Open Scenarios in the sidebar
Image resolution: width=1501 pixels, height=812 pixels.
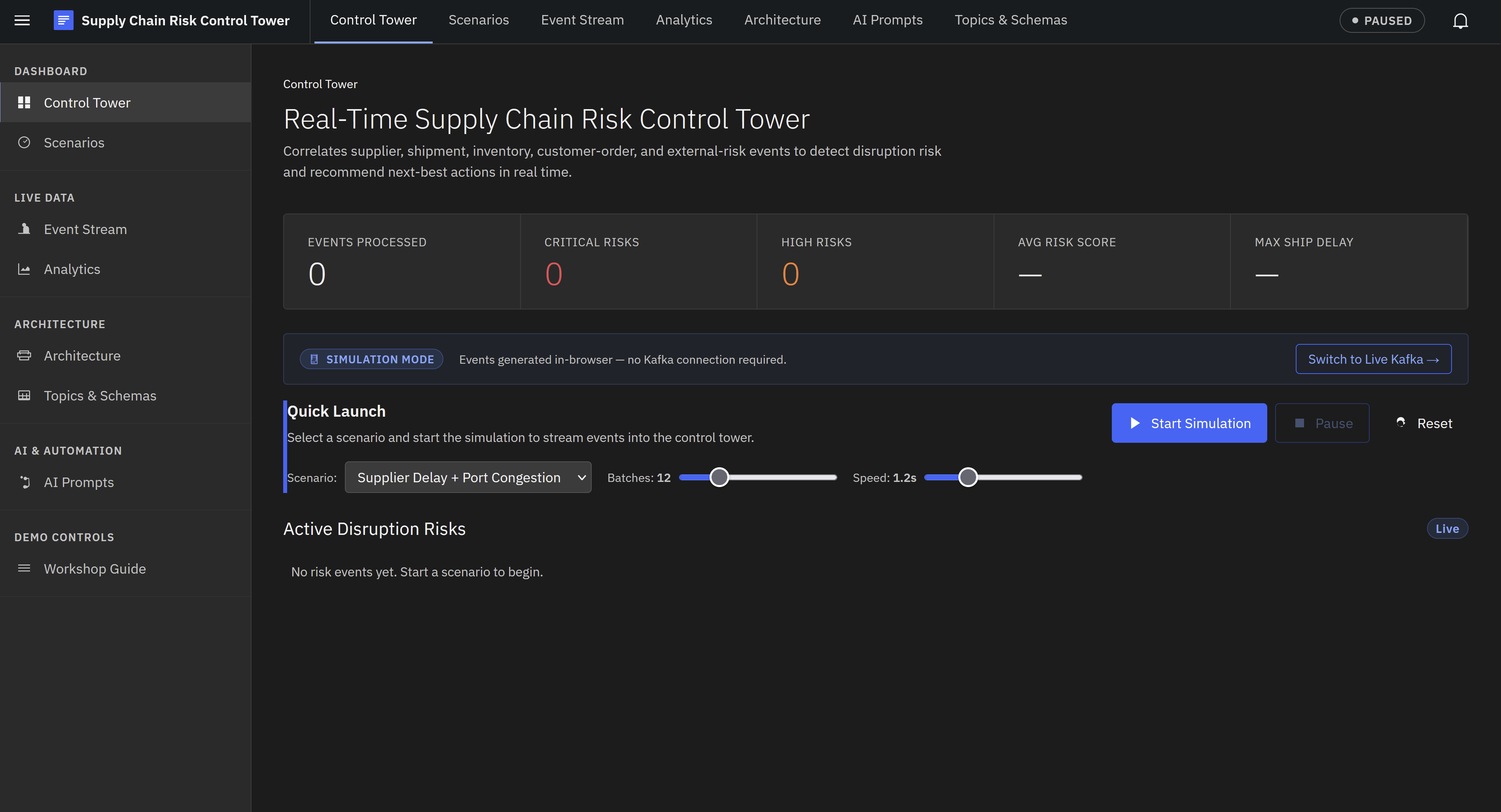pyautogui.click(x=125, y=143)
